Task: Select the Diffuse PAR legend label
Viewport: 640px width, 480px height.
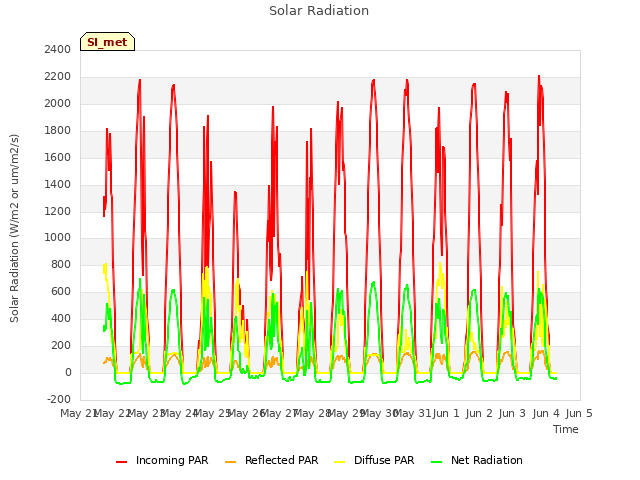Action: (x=384, y=460)
